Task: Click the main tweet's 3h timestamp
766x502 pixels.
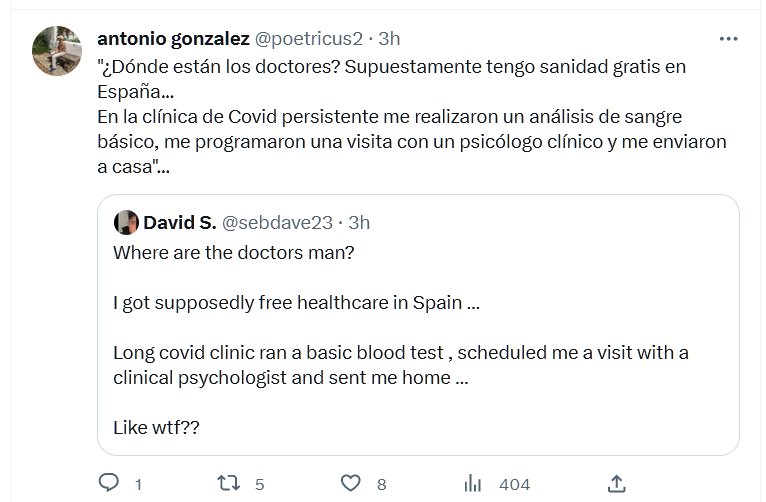Action: click(x=388, y=38)
